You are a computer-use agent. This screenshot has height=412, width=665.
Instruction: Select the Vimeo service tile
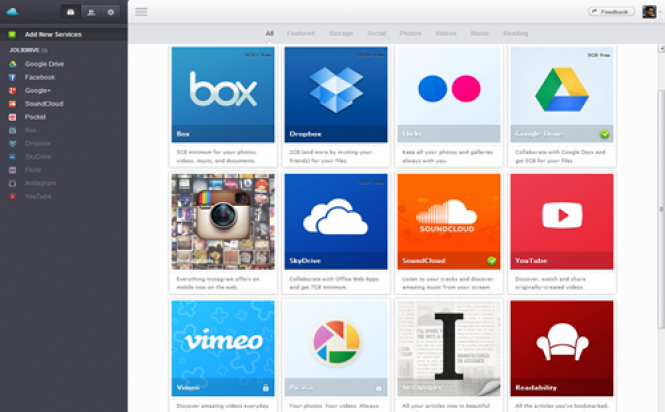223,348
